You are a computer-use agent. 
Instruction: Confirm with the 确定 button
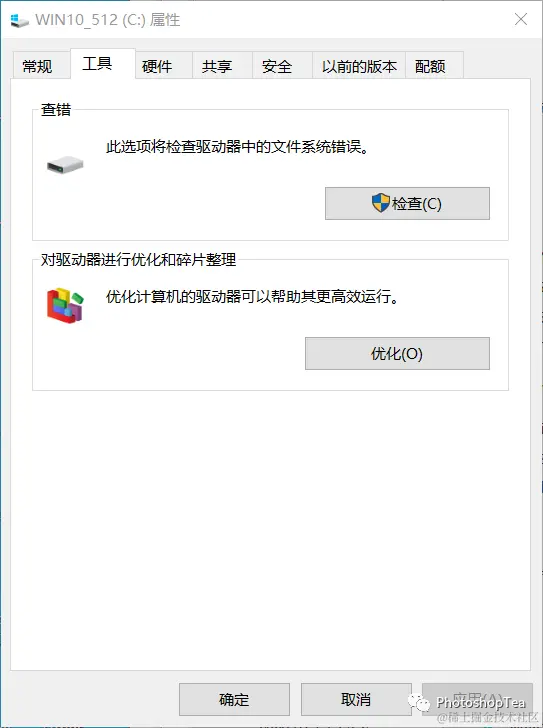[234, 699]
